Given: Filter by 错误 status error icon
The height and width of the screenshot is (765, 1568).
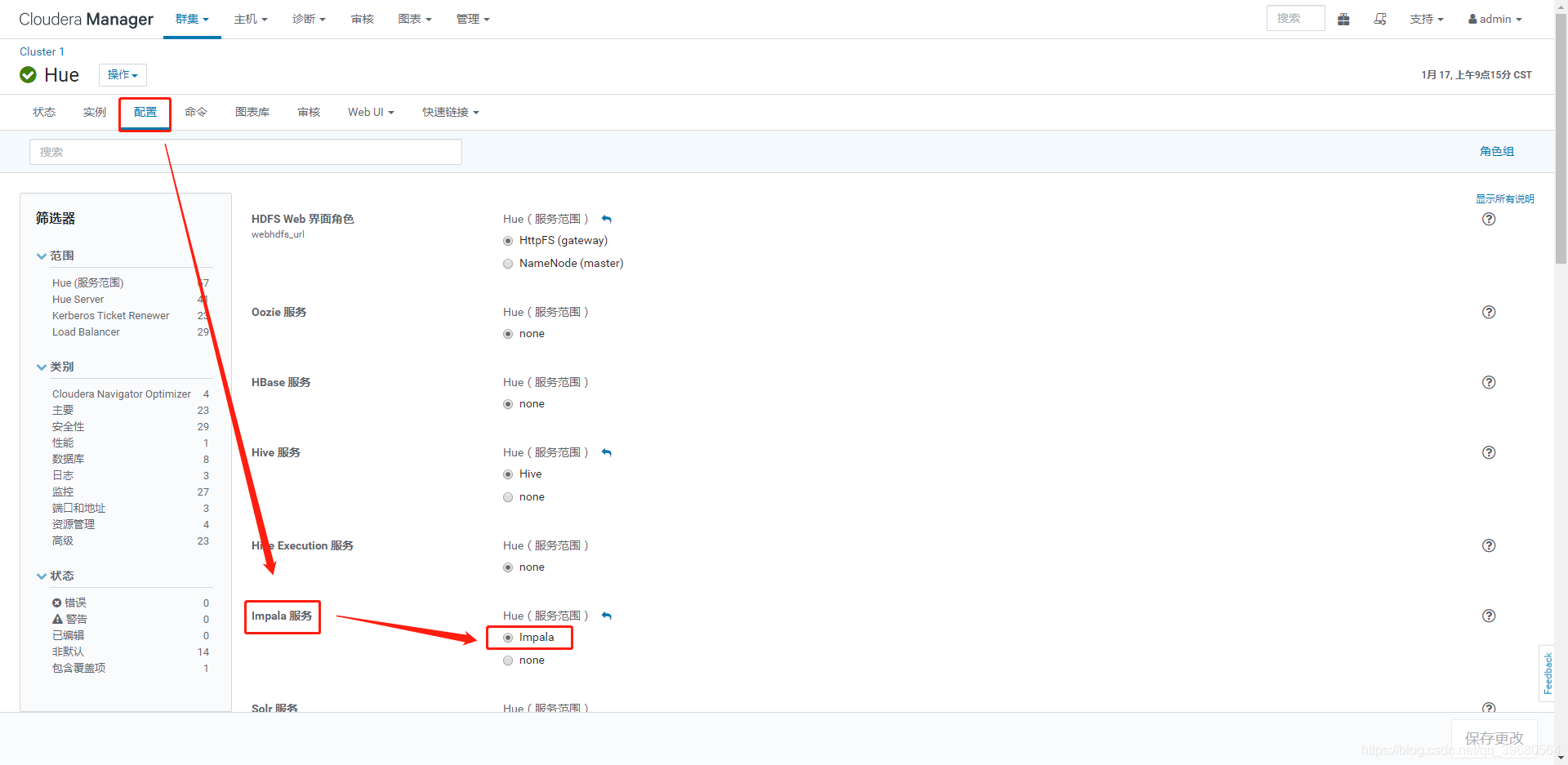Looking at the screenshot, I should (x=57, y=603).
